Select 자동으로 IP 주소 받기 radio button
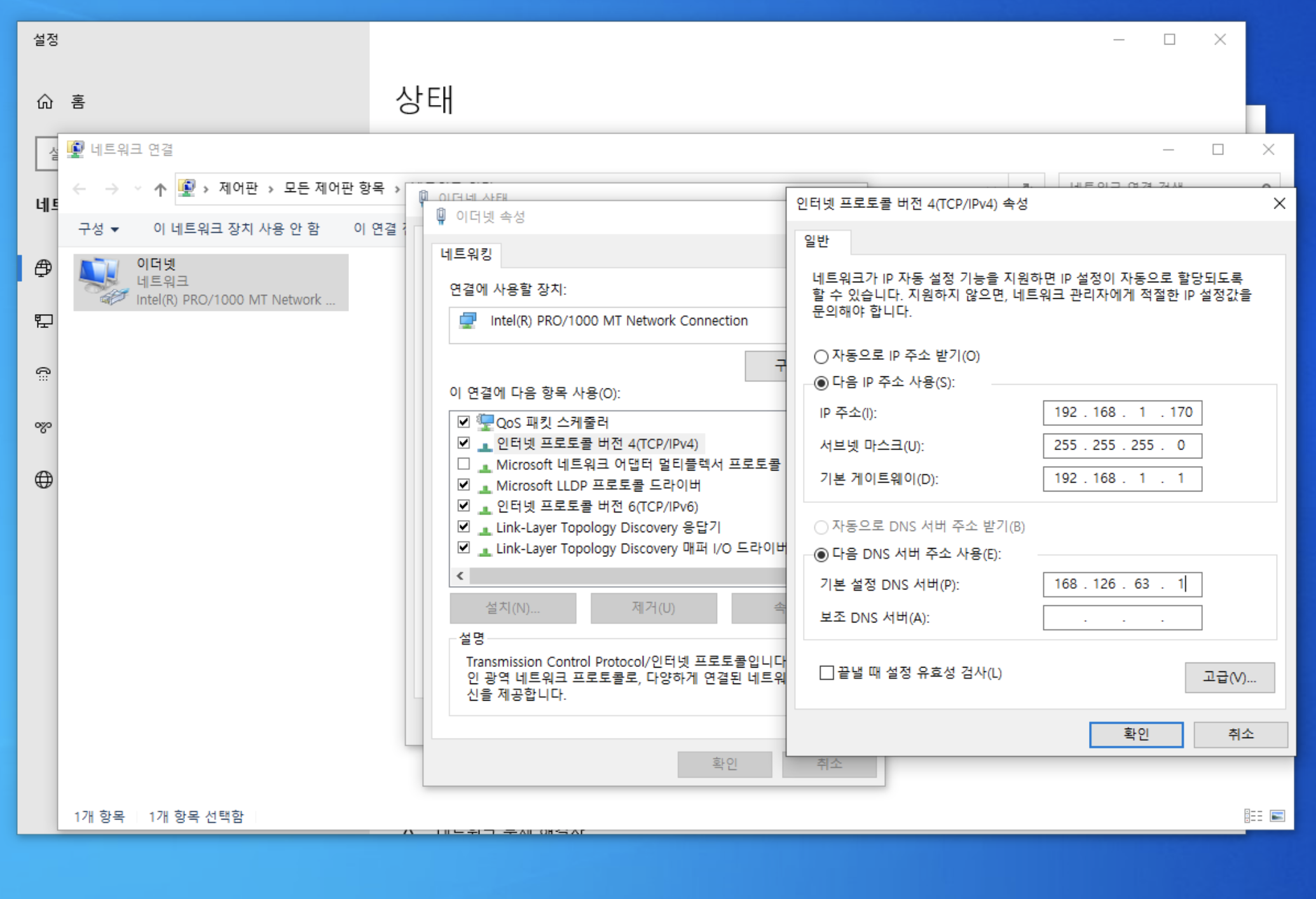The height and width of the screenshot is (899, 1316). coord(821,356)
